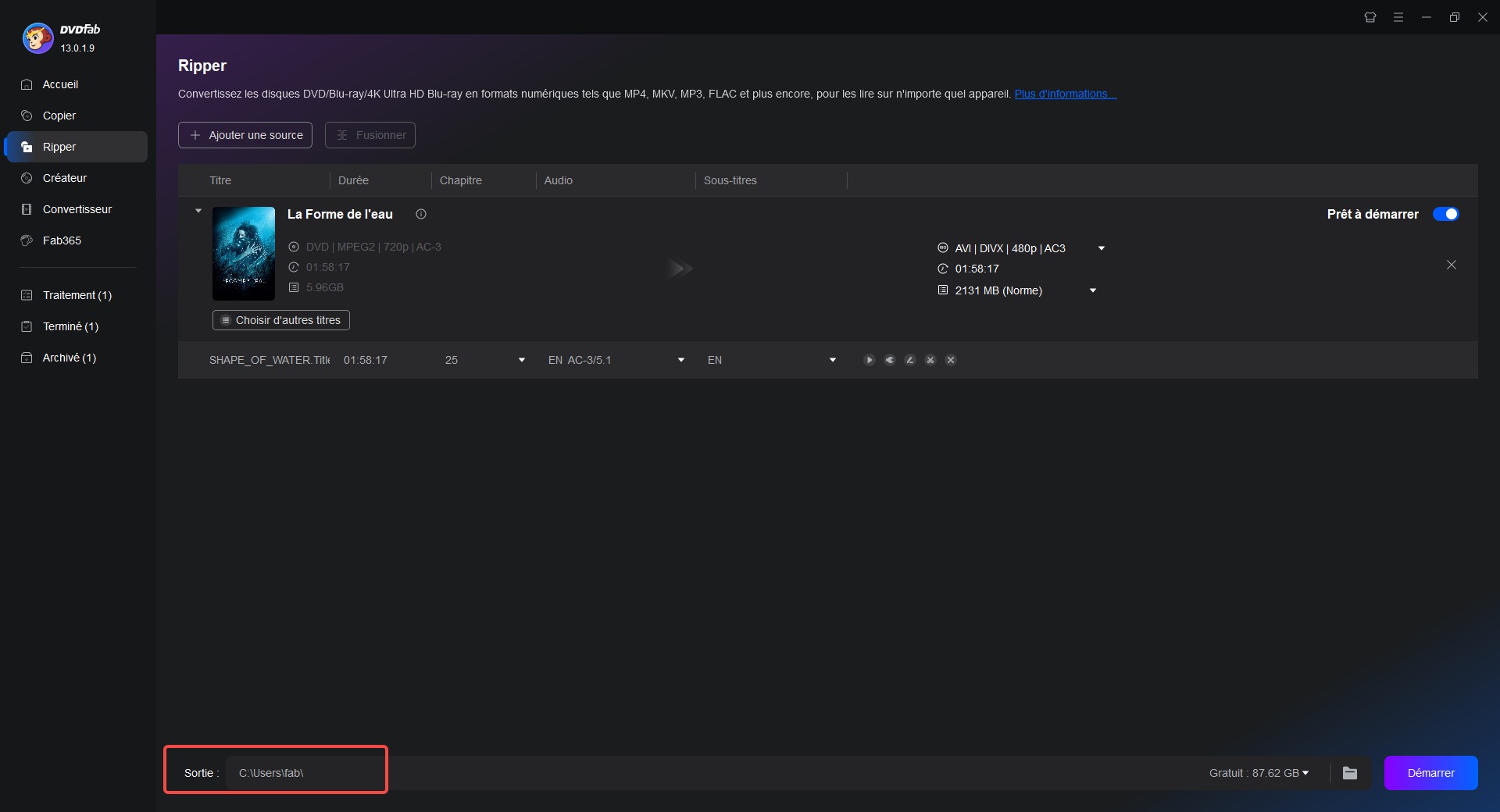The height and width of the screenshot is (812, 1500).
Task: Remove La Forme de l'eau task
Action: [1452, 265]
